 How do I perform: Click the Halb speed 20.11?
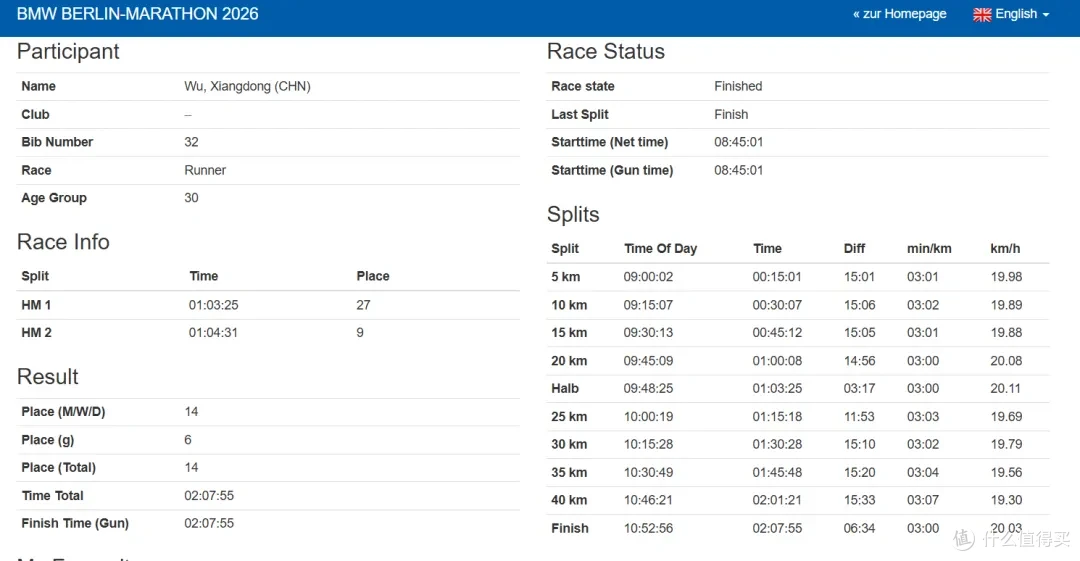pos(1006,389)
